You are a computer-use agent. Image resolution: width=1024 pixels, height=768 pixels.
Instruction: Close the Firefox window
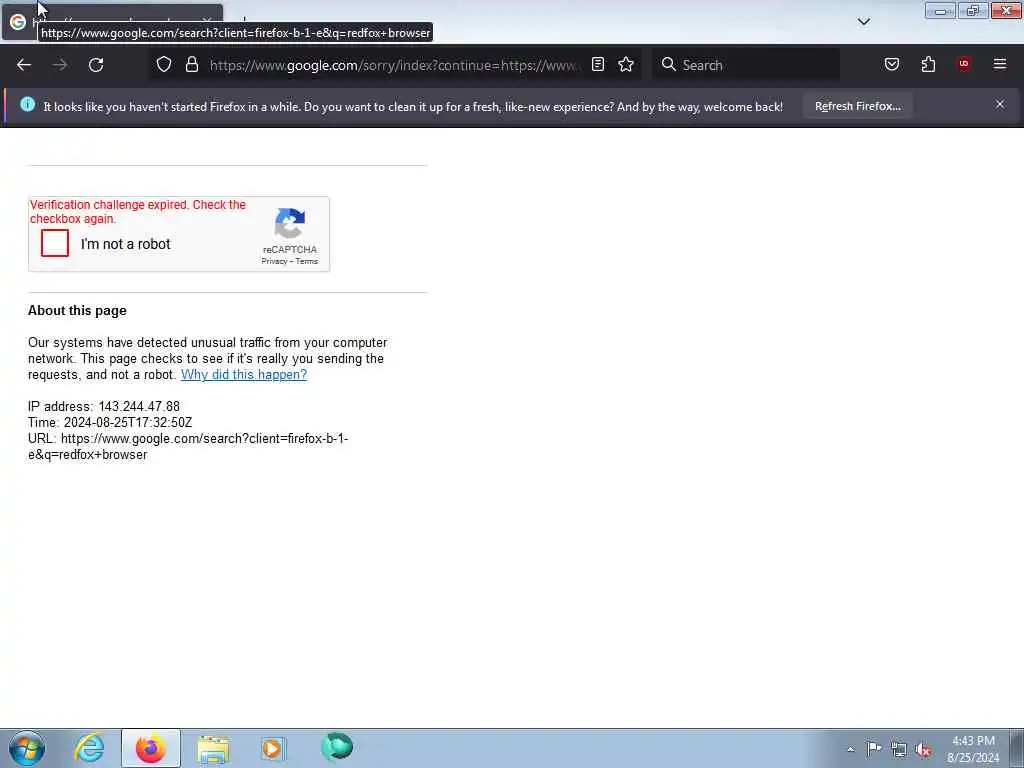click(1006, 10)
